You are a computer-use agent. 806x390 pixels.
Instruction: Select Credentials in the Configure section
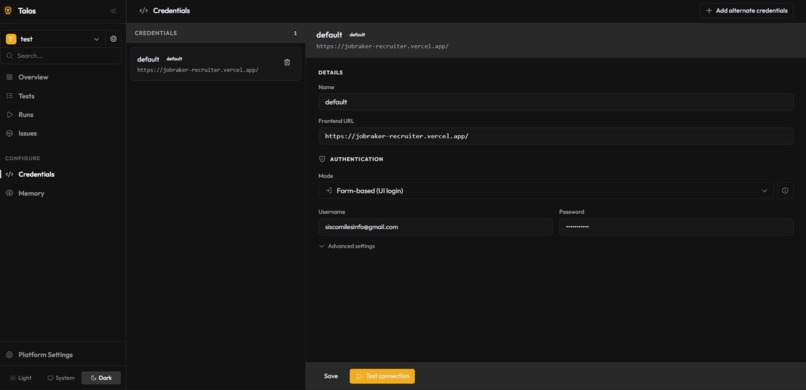pos(36,174)
